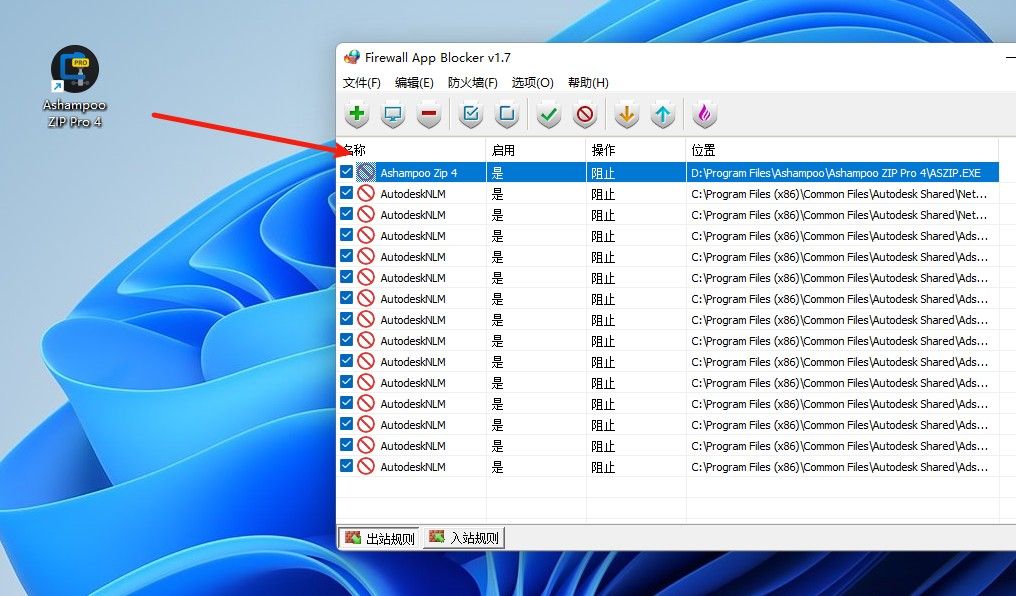This screenshot has height=596, width=1016.
Task: Click the monitor Add Process toolbar icon
Action: 393,115
